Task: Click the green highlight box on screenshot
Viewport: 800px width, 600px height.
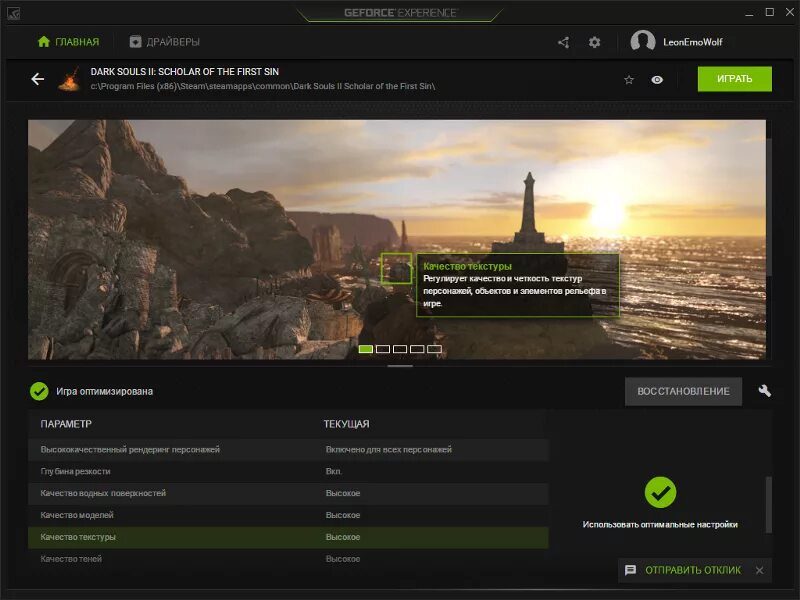Action: point(396,268)
